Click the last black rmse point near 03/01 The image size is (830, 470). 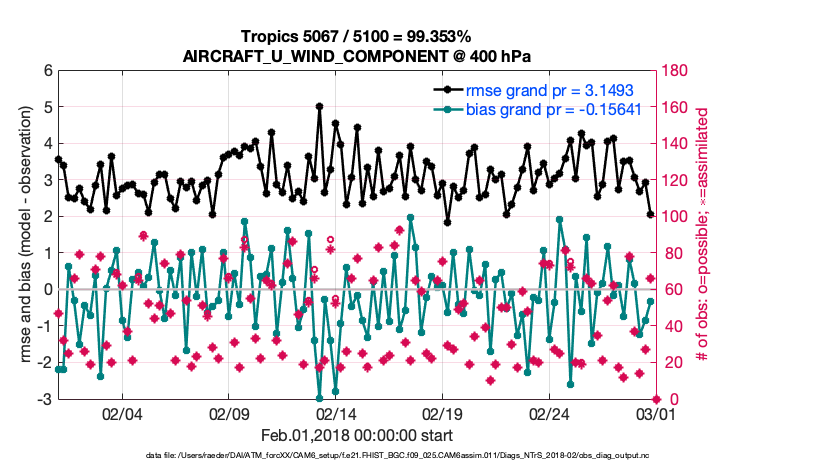(651, 215)
